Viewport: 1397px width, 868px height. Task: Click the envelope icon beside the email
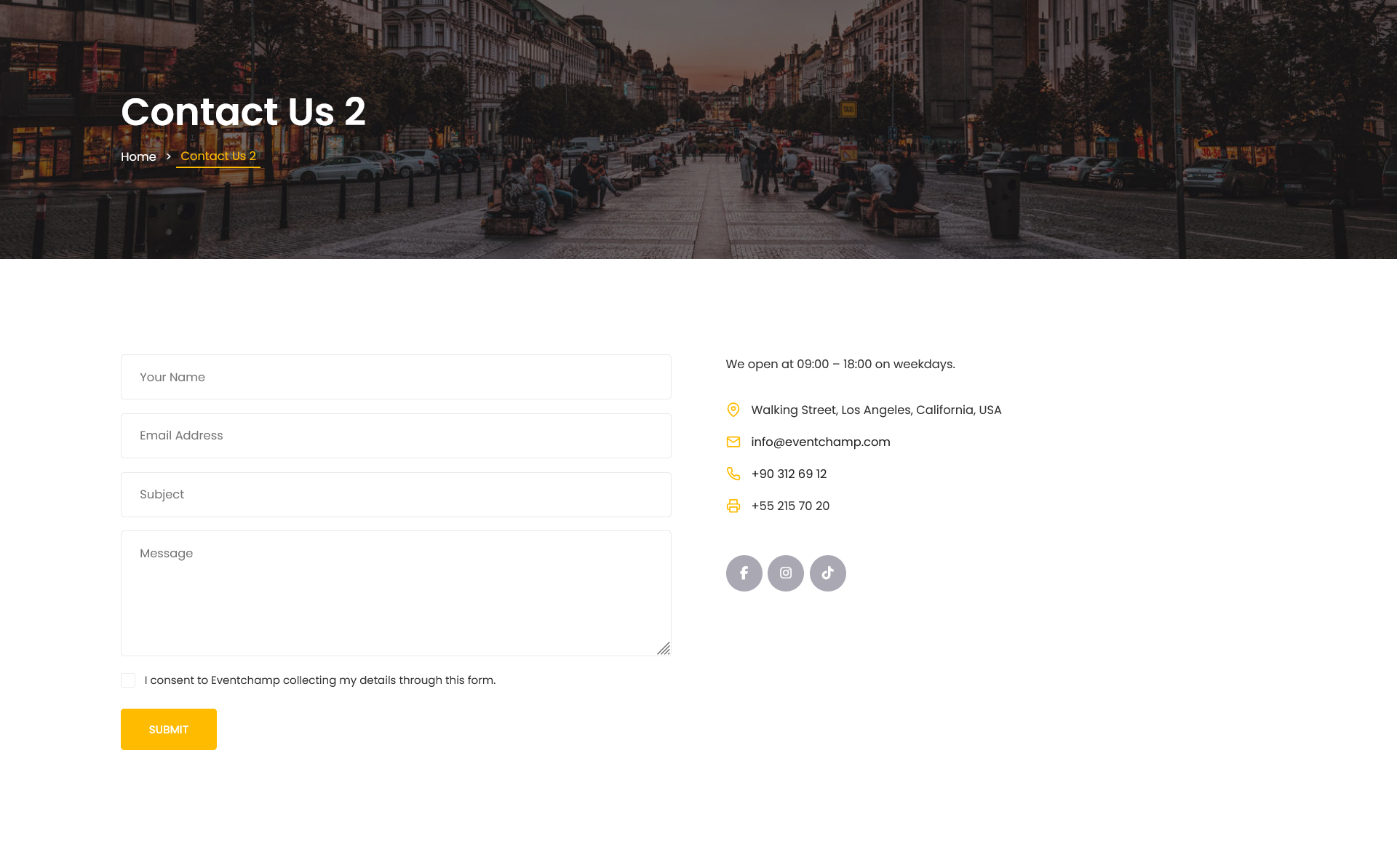pos(733,442)
